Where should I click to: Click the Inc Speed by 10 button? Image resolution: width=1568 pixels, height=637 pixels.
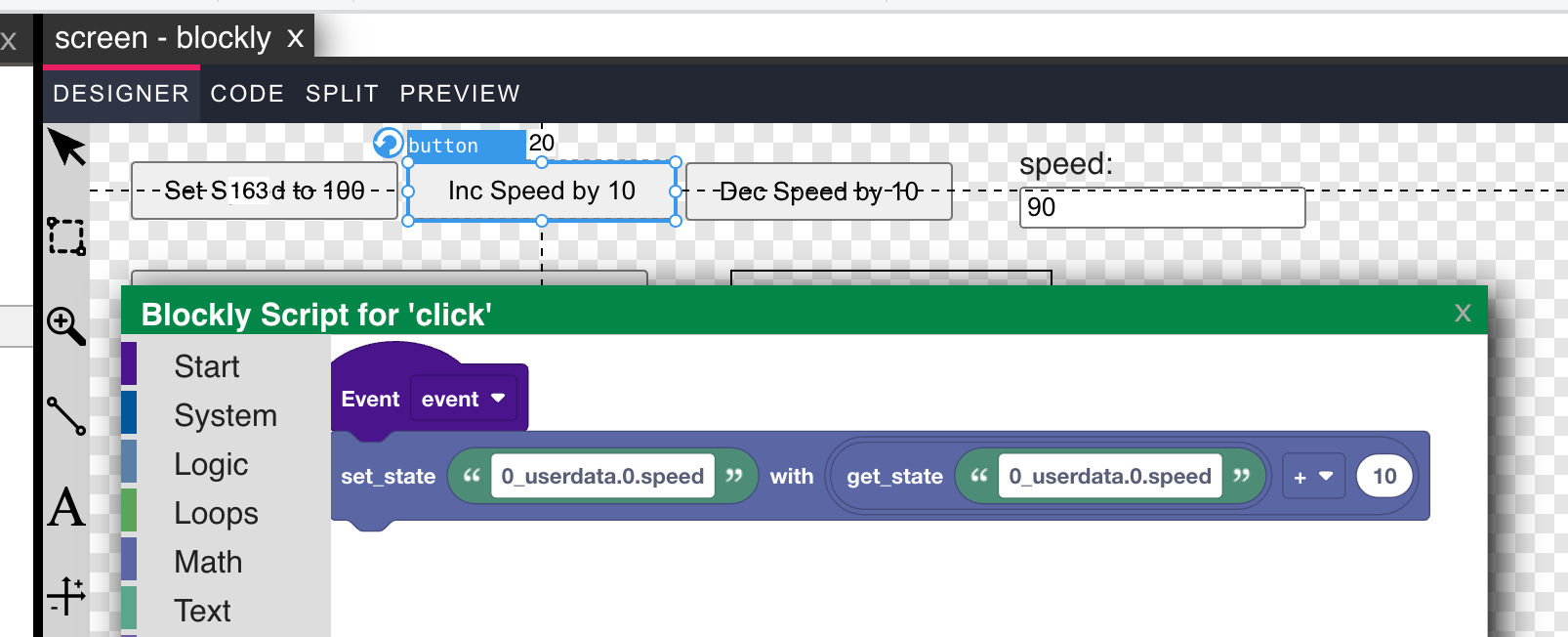[541, 191]
